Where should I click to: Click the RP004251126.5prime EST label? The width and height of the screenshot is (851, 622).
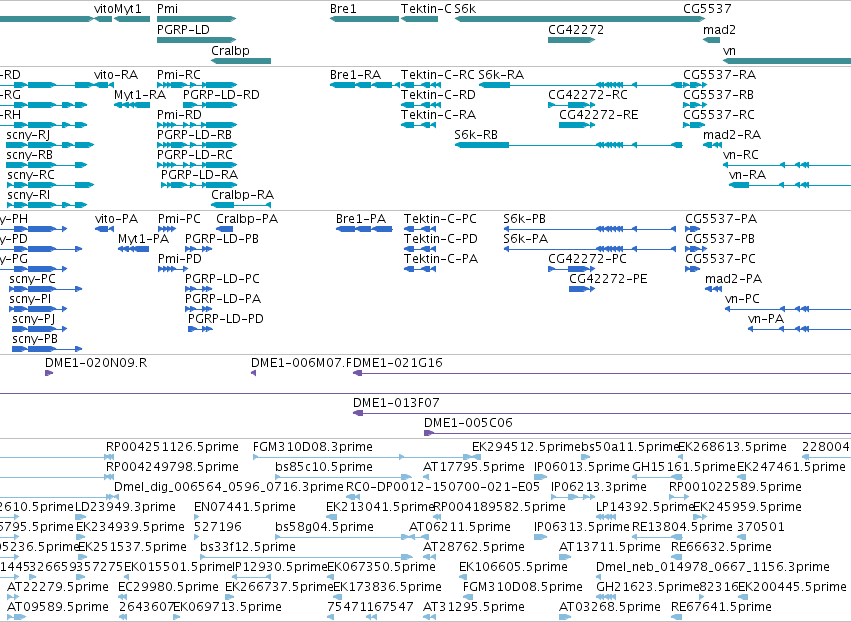click(x=172, y=447)
